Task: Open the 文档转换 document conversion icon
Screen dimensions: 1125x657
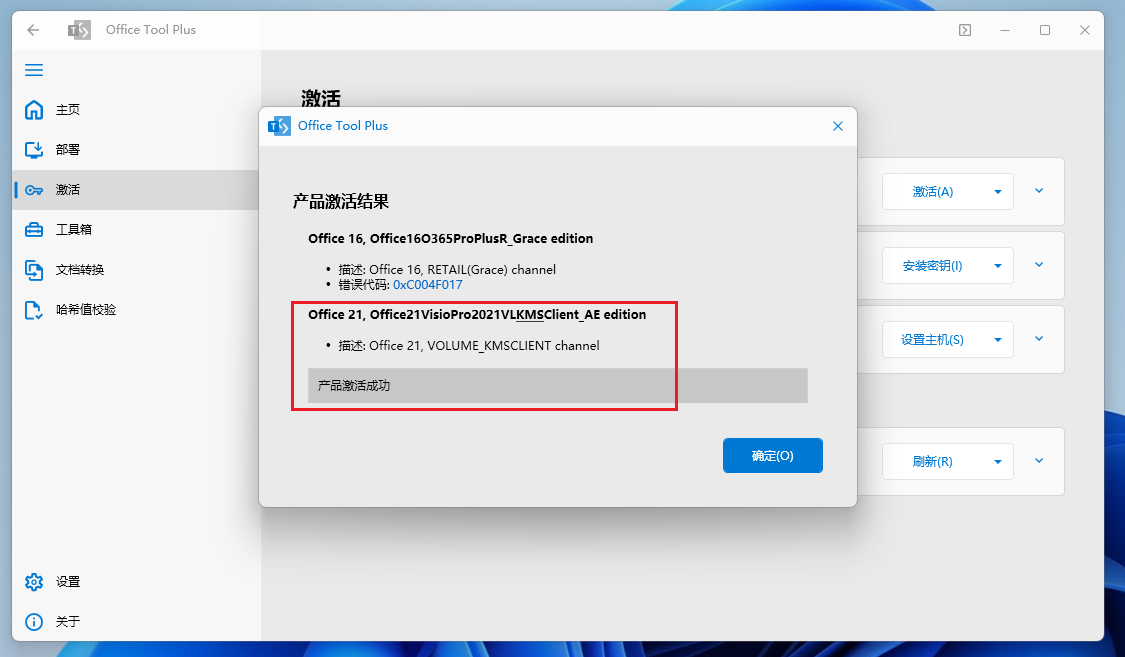Action: click(34, 270)
